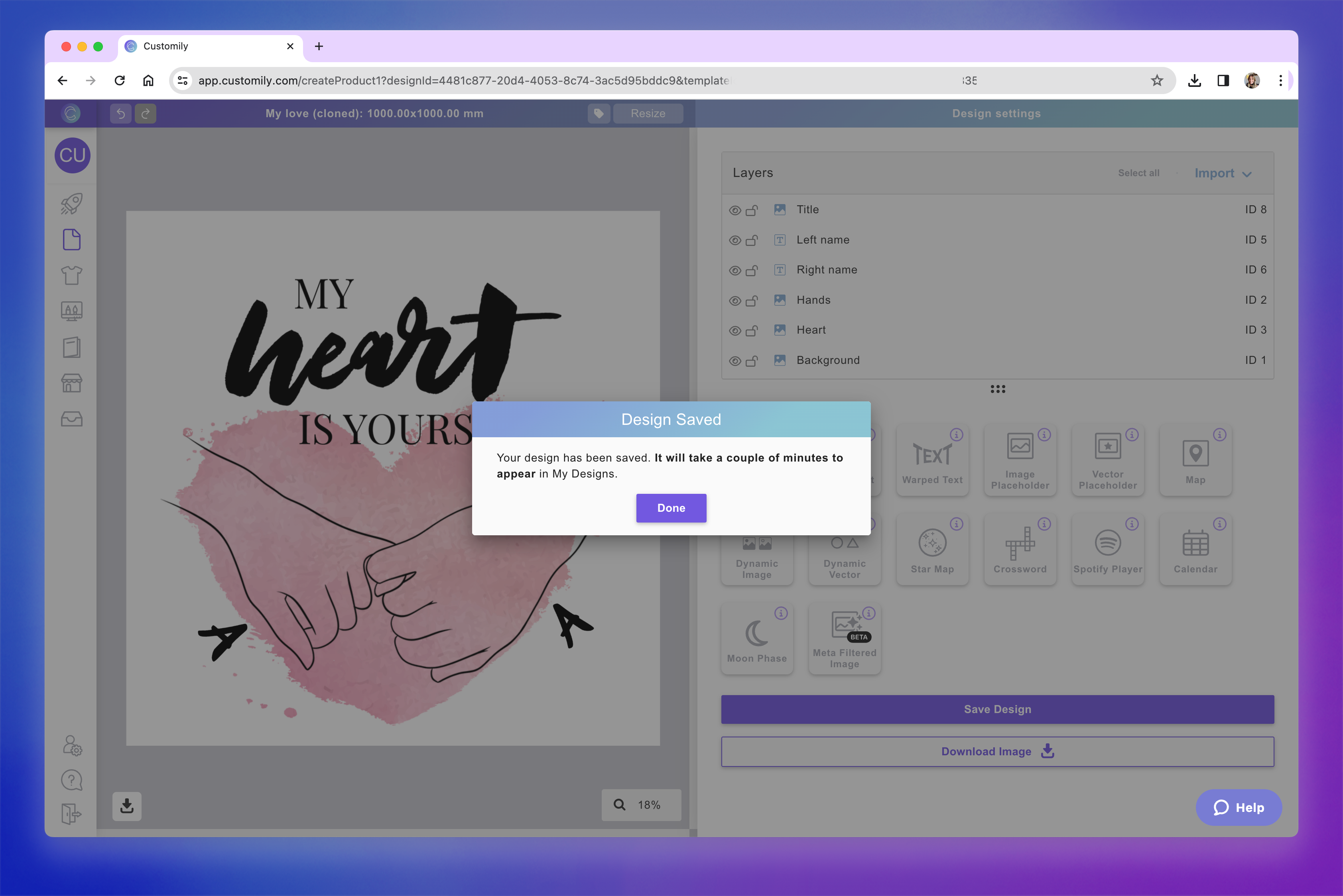The width and height of the screenshot is (1343, 896).
Task: Hide the Background layer
Action: click(x=735, y=360)
